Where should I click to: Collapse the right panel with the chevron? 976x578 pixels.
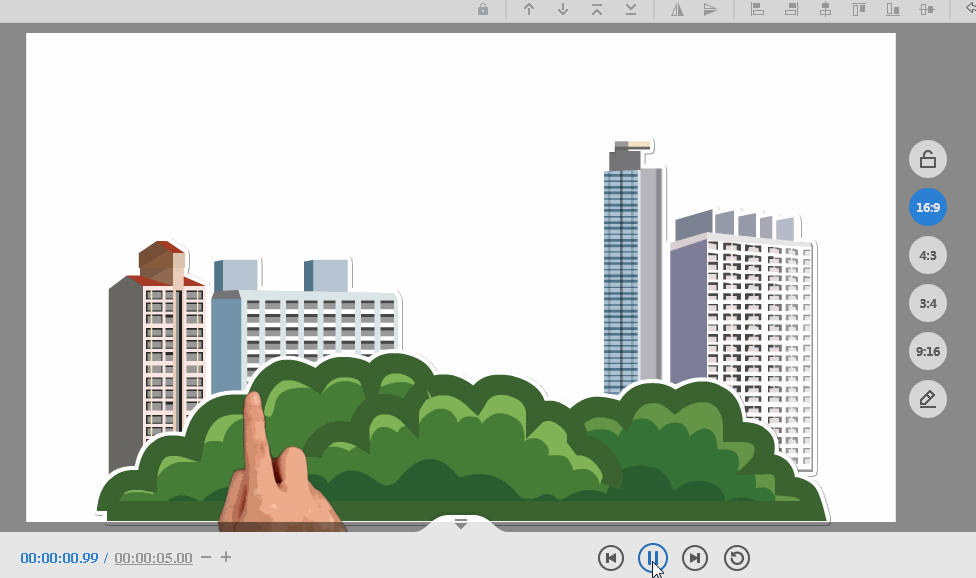tap(969, 9)
